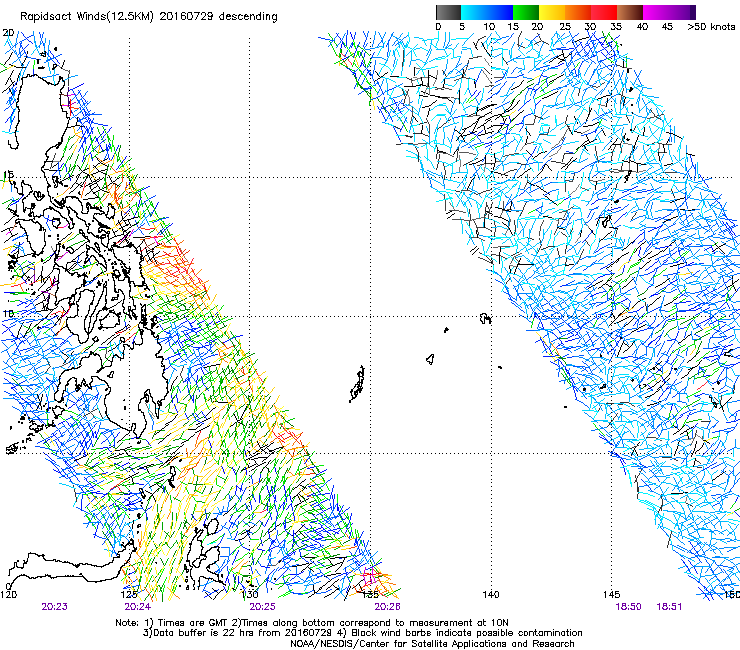Viewport: 740px width, 650px height.
Task: Click the purple time stamp 20:24
Action: click(x=137, y=607)
